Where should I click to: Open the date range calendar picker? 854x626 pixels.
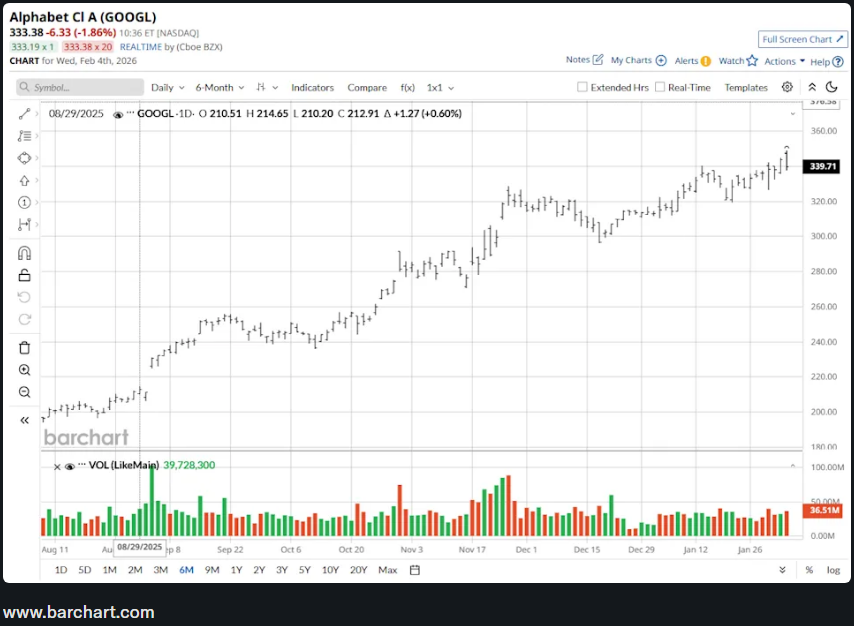click(x=414, y=570)
